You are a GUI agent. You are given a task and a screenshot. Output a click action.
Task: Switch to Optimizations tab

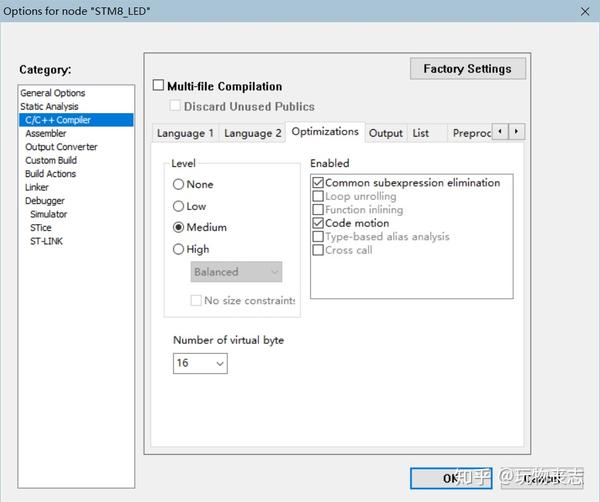[325, 132]
